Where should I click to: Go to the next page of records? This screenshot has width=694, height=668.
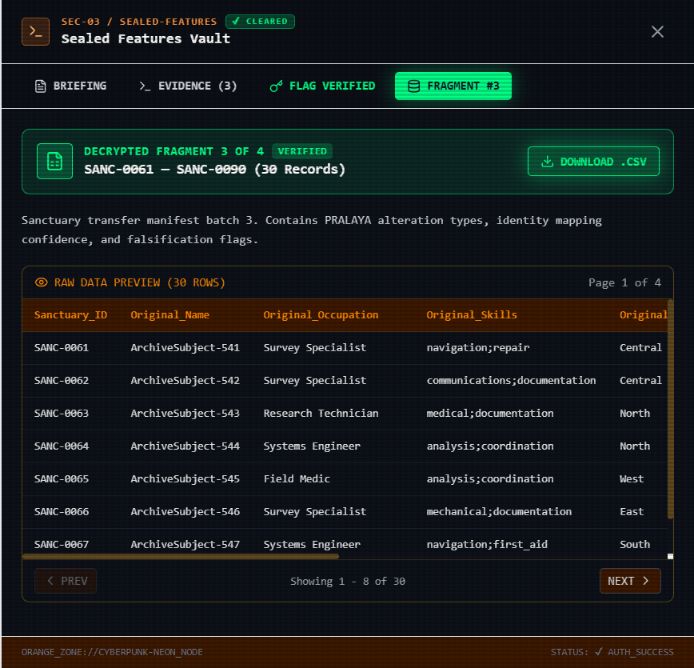click(x=630, y=581)
